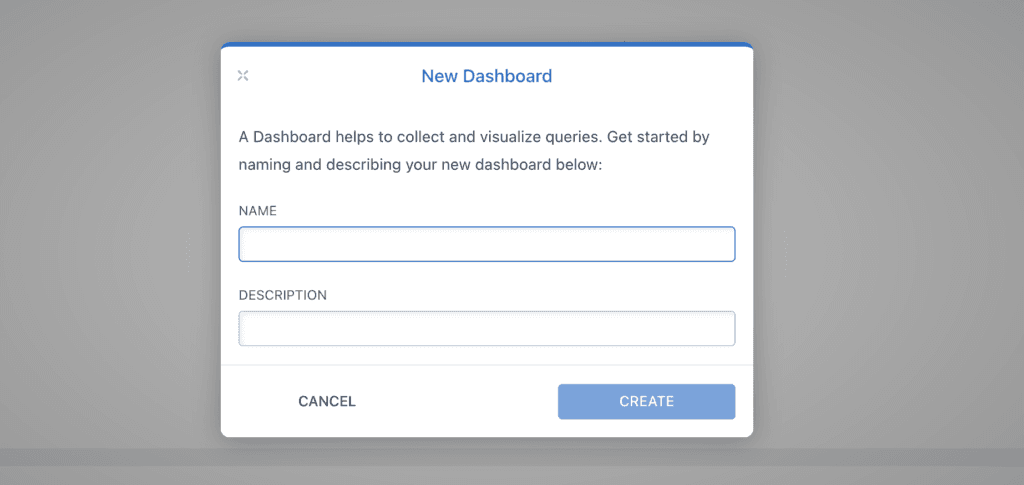Click the DESCRIPTION field label

283,295
